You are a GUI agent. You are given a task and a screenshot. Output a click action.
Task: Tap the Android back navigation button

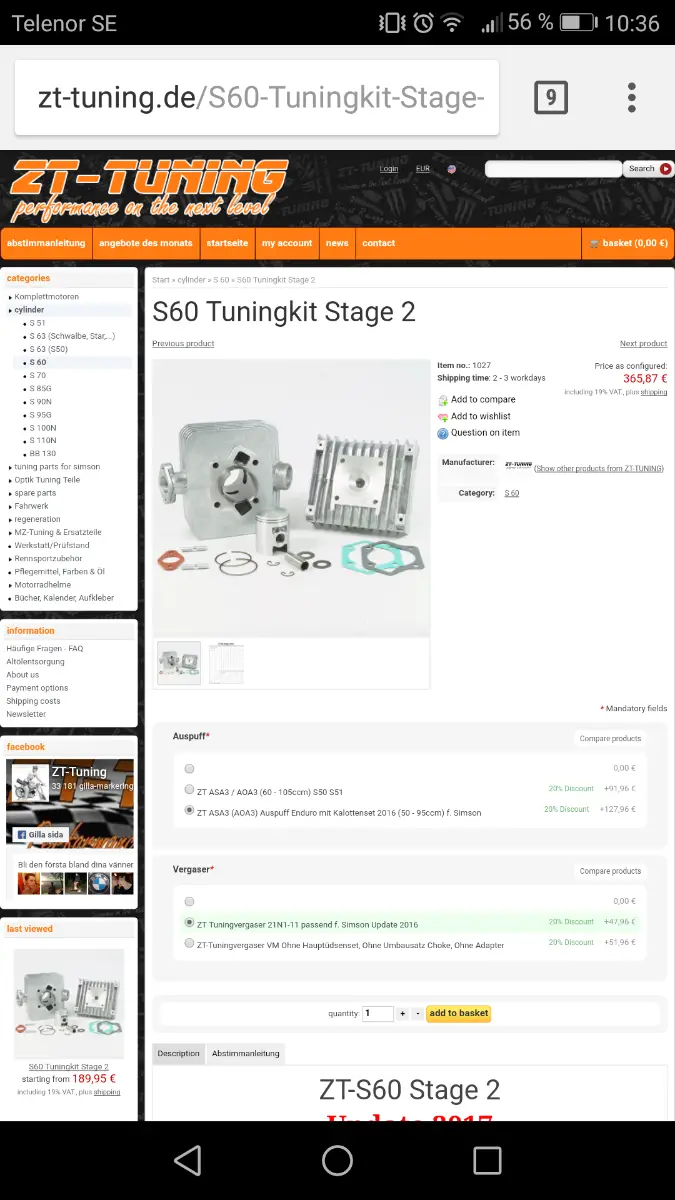pos(187,1160)
